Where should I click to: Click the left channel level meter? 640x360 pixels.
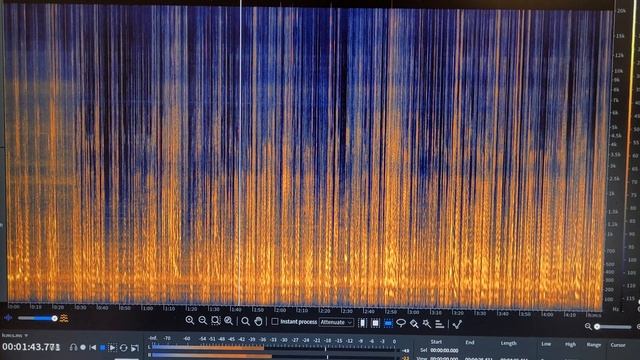pyautogui.click(x=273, y=348)
